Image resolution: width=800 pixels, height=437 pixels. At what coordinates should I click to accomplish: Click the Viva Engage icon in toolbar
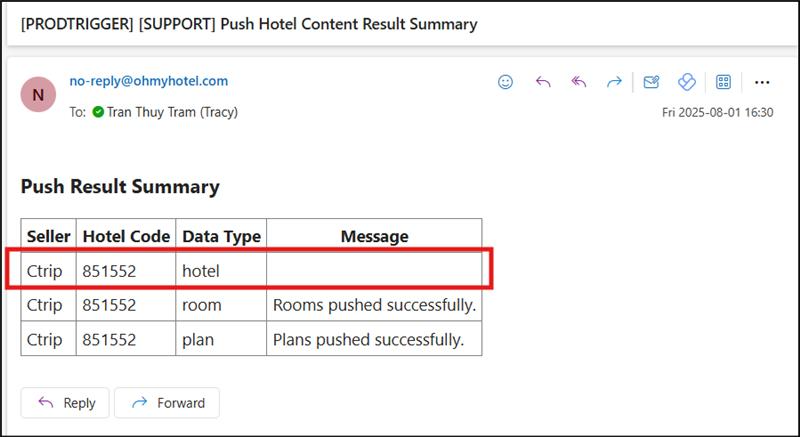687,83
